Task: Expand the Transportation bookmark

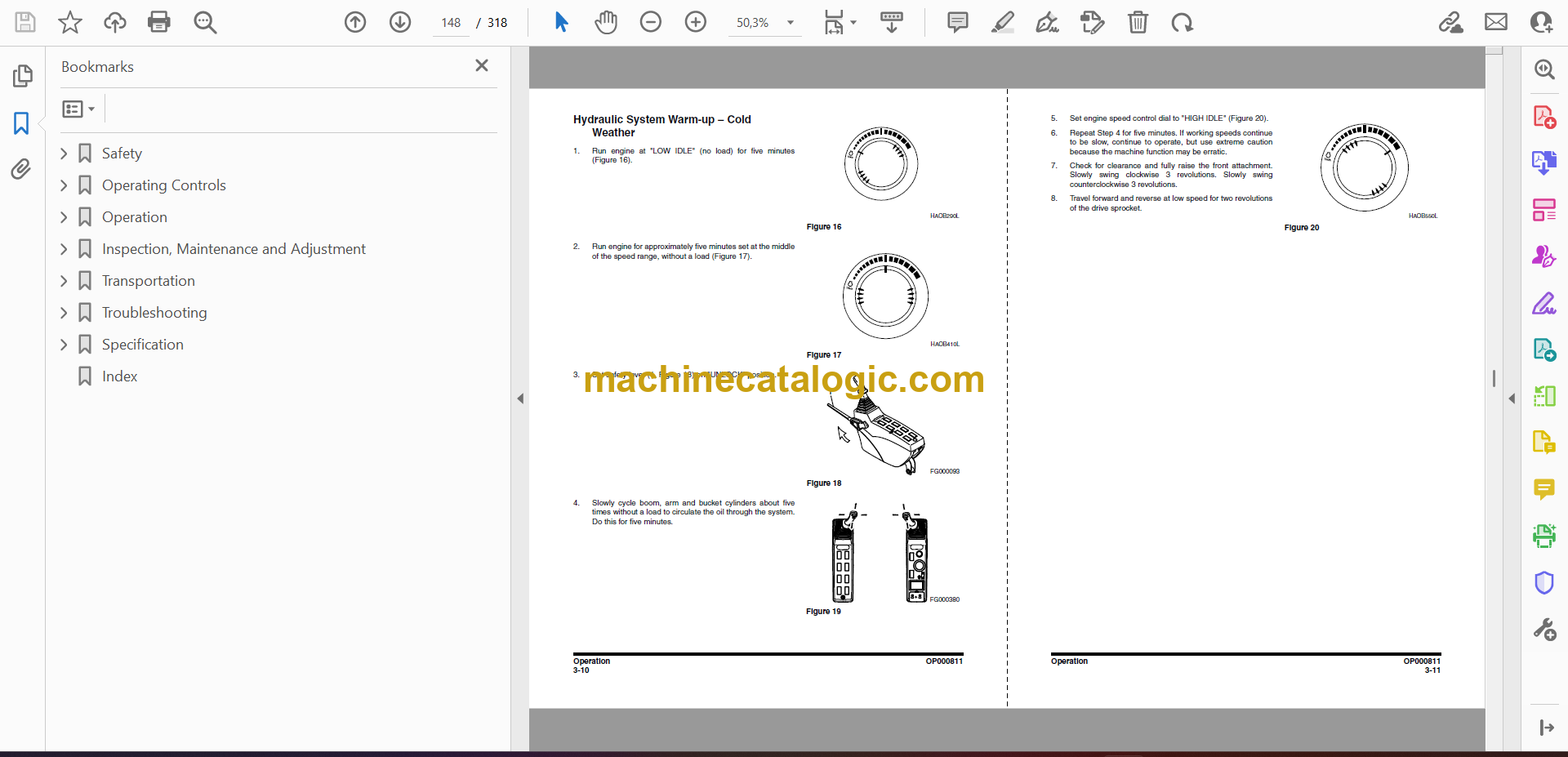Action: [64, 281]
